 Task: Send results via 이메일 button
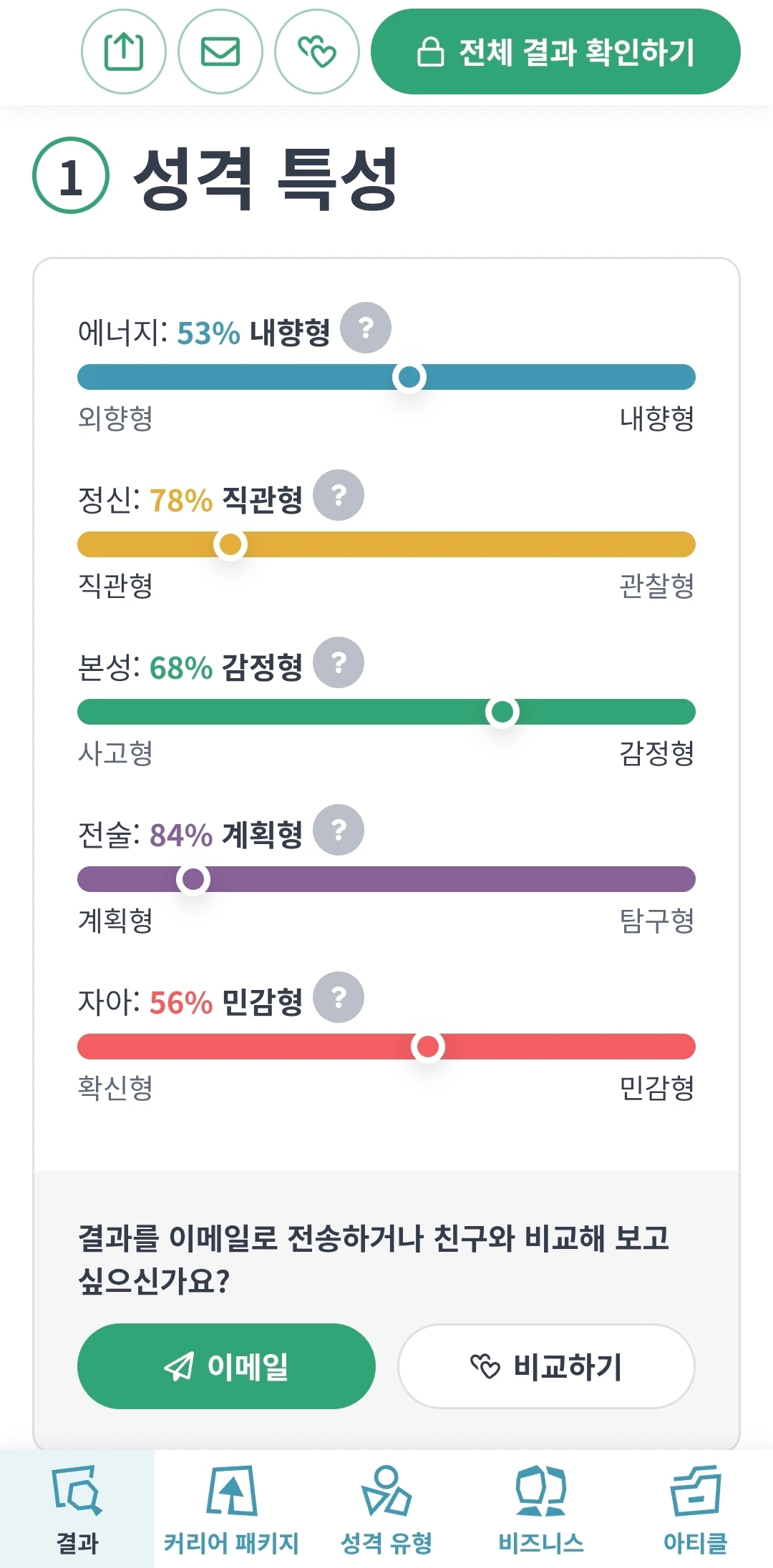coord(226,1366)
